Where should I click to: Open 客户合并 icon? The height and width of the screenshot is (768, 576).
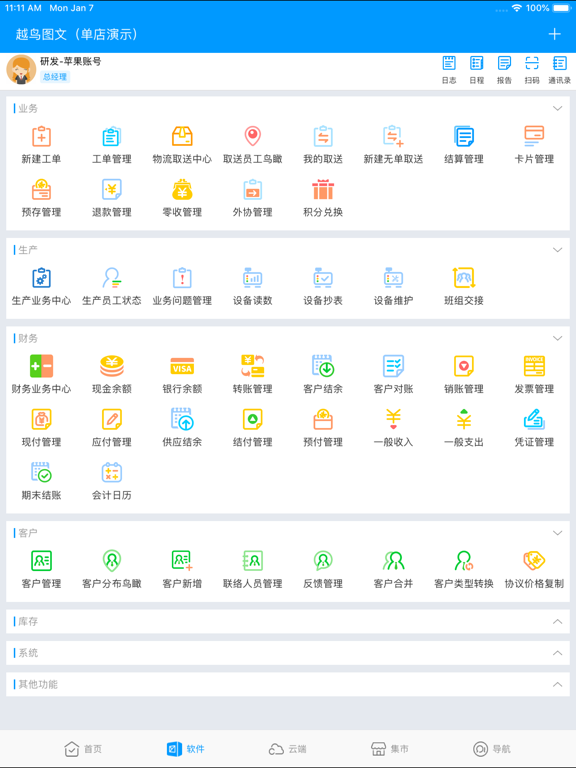pyautogui.click(x=393, y=561)
